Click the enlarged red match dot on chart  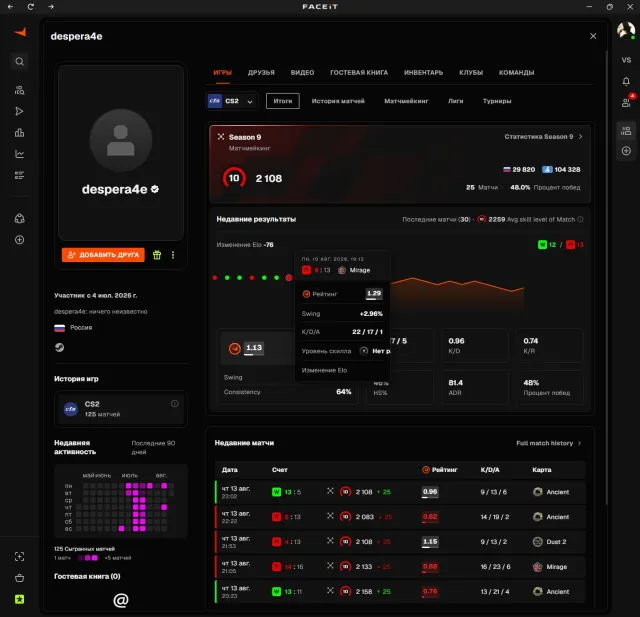pyautogui.click(x=289, y=277)
